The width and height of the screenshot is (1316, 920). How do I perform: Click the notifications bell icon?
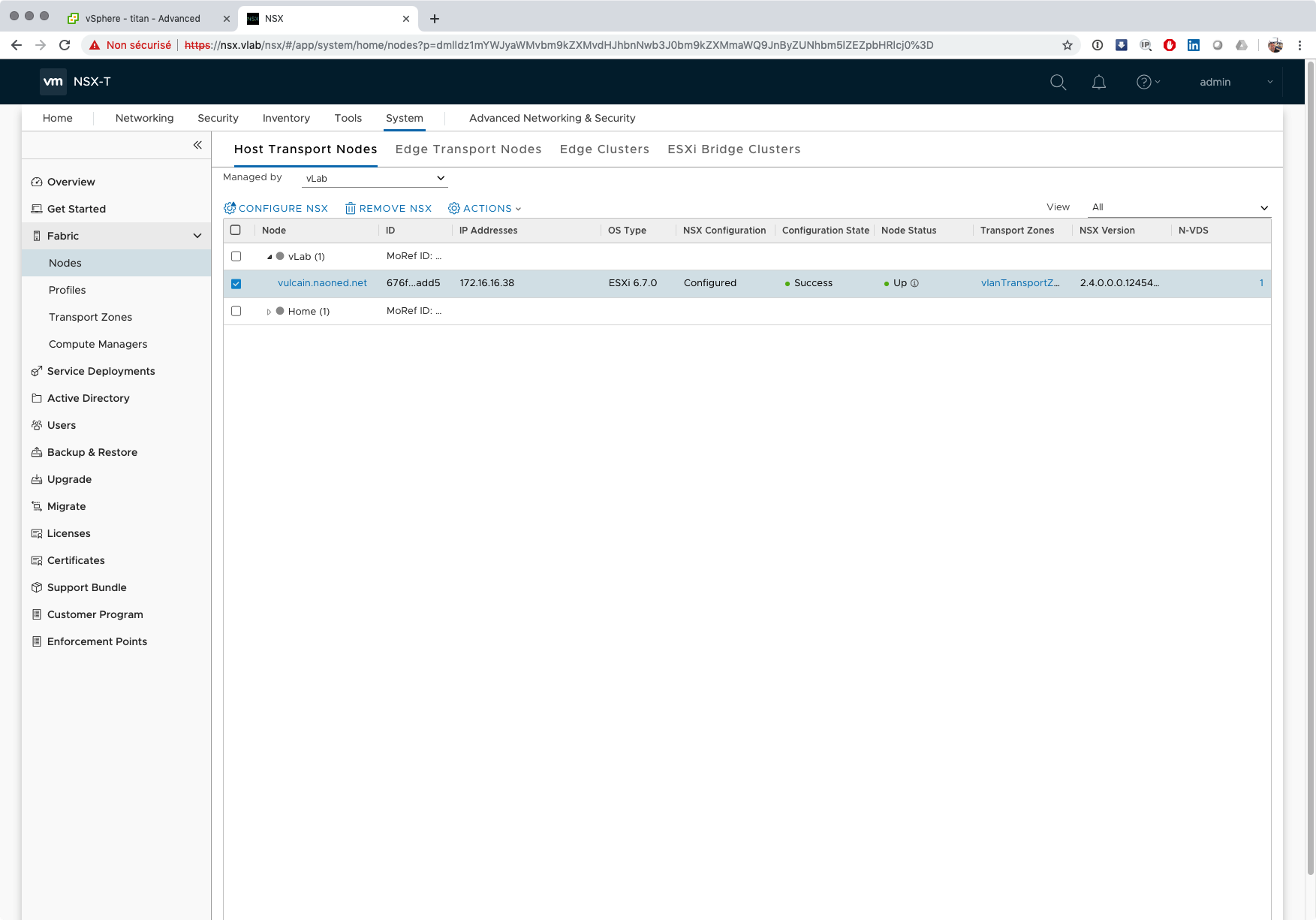[1098, 82]
